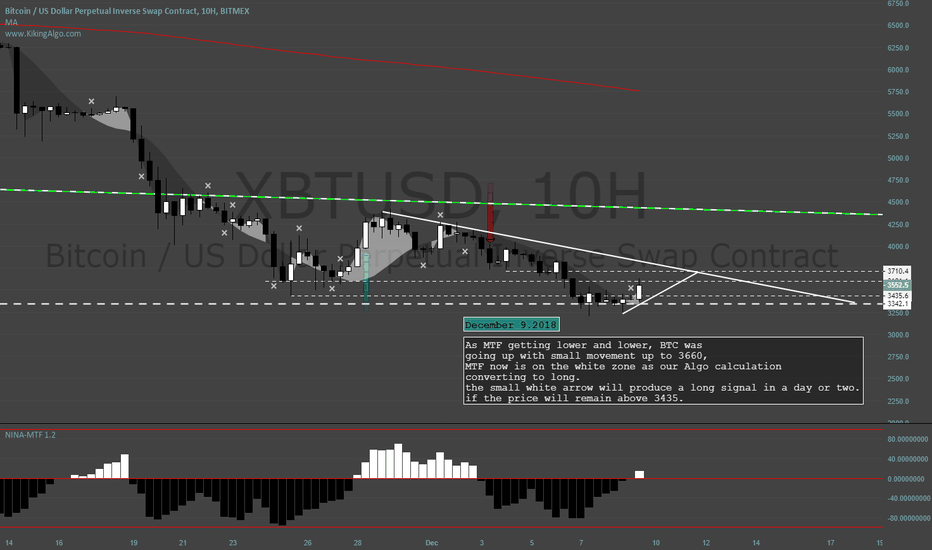Click -80.00000000 on the indicator scale
Viewport: 932px width, 550px height.
(907, 518)
